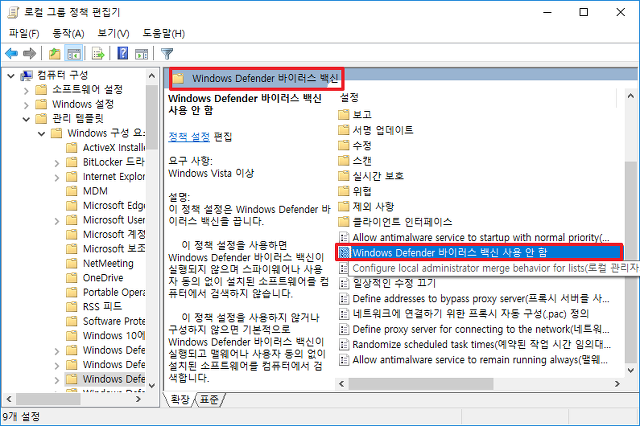The width and height of the screenshot is (640, 426).
Task: Click settings list scroll-up arrow
Action: (x=631, y=96)
